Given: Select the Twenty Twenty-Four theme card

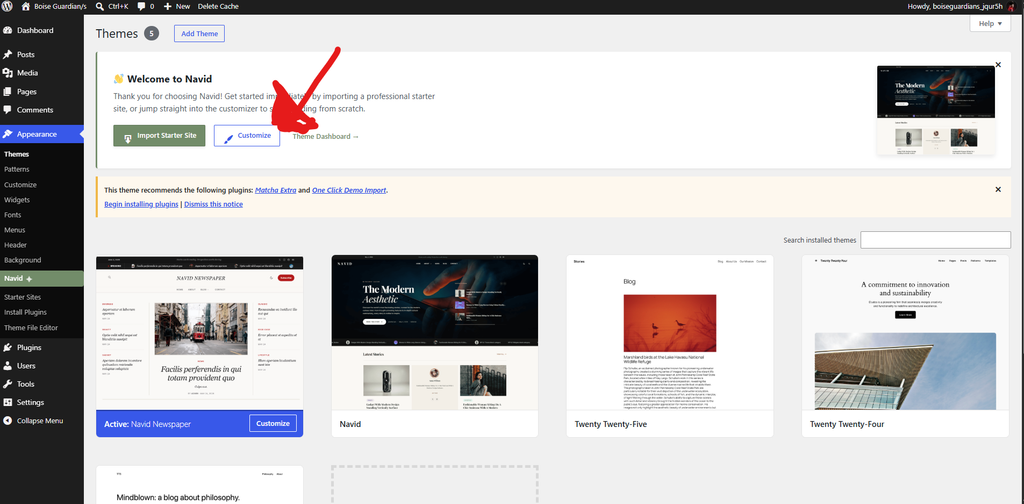Looking at the screenshot, I should pyautogui.click(x=905, y=346).
